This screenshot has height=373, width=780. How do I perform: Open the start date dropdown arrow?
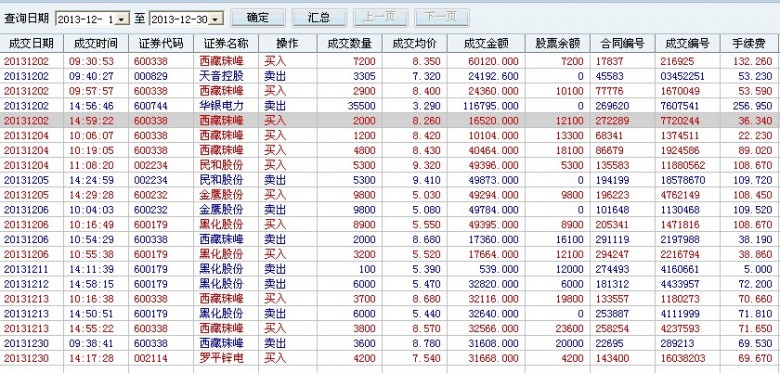point(122,19)
